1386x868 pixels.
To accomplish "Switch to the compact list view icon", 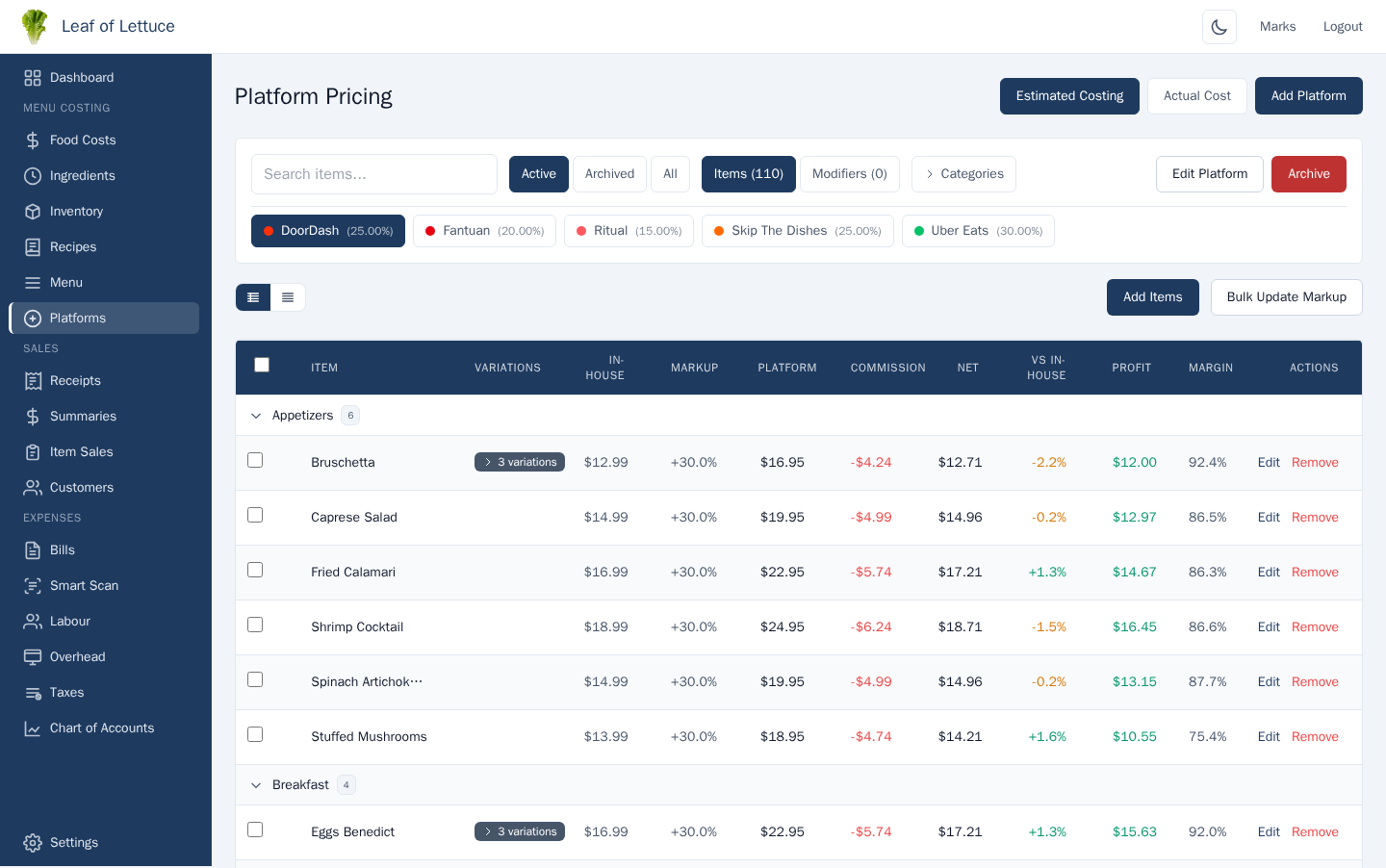I will [288, 297].
